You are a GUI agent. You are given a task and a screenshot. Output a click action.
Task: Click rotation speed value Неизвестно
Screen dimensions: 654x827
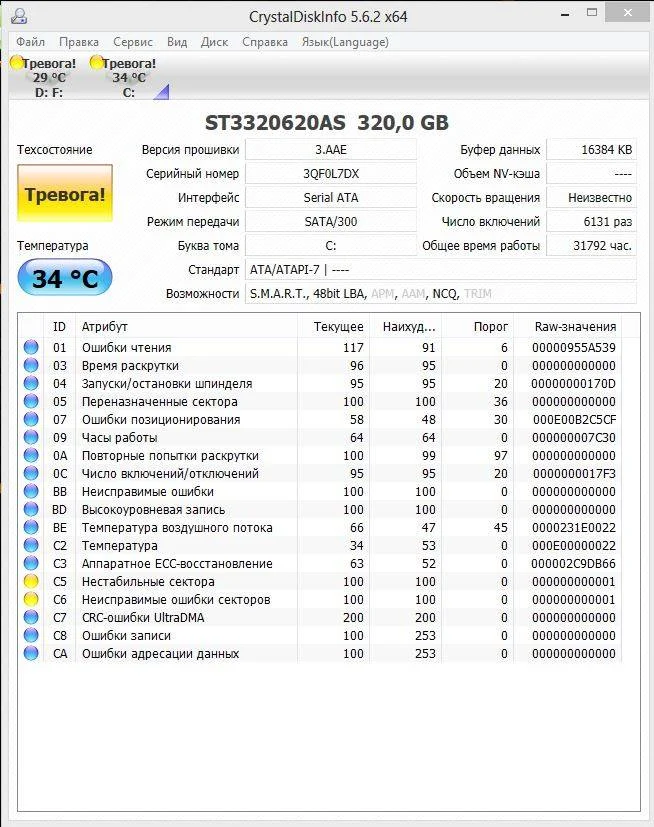591,198
